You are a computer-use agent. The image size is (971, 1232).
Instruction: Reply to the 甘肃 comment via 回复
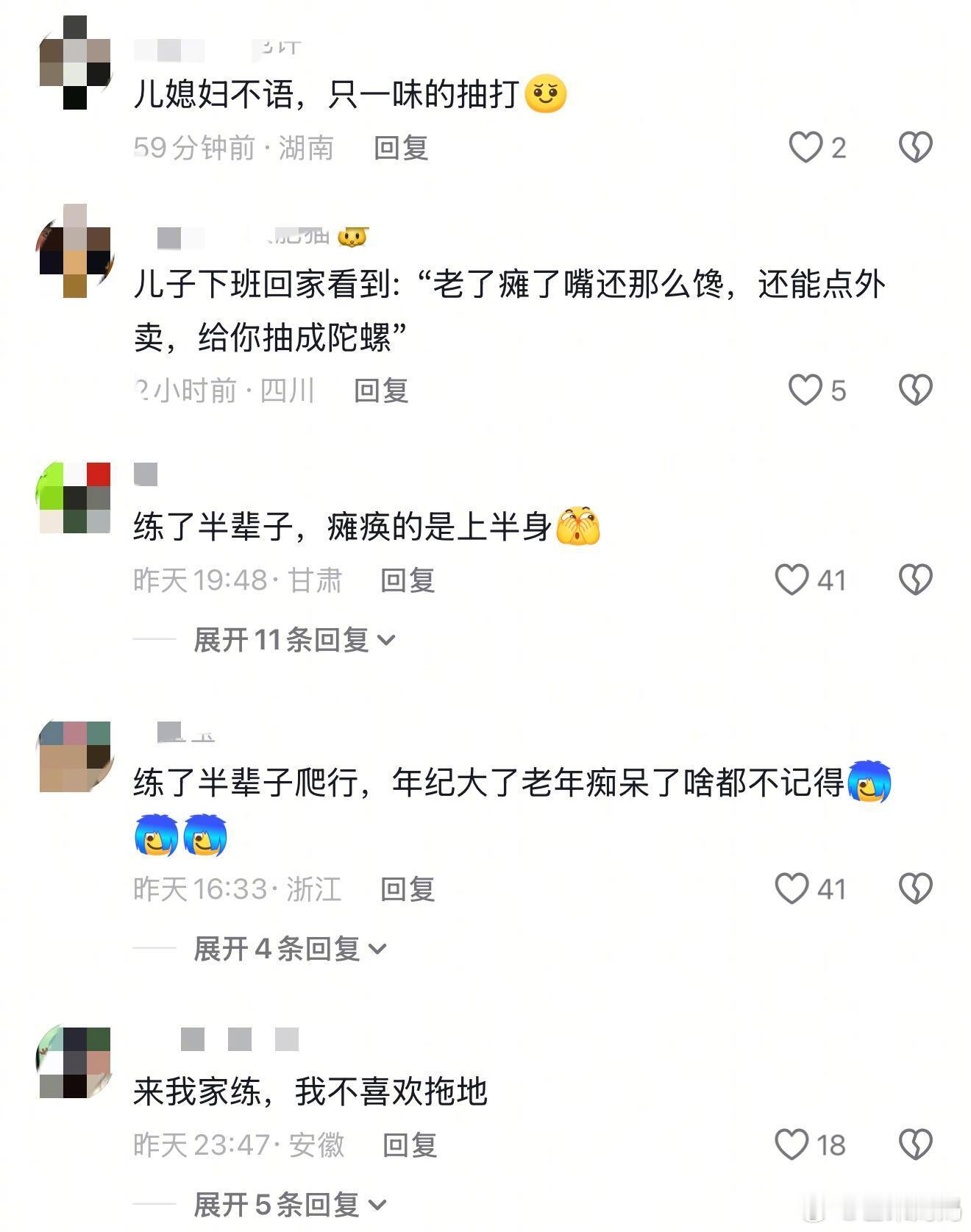(408, 580)
